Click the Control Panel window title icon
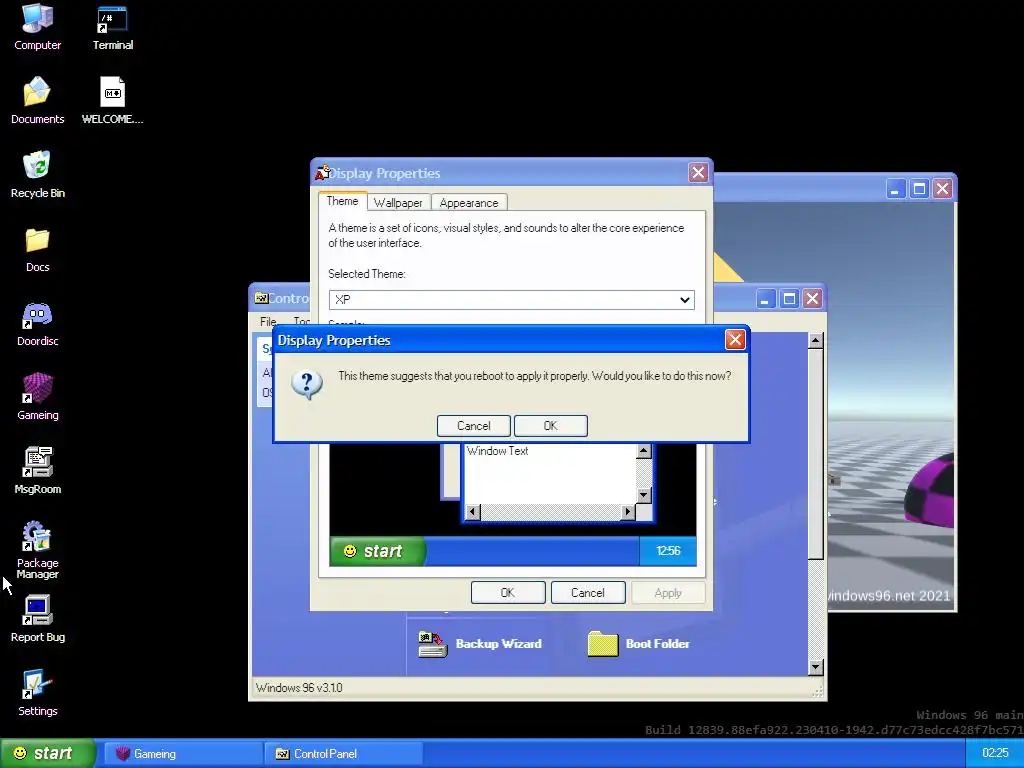1024x768 pixels. [x=261, y=298]
